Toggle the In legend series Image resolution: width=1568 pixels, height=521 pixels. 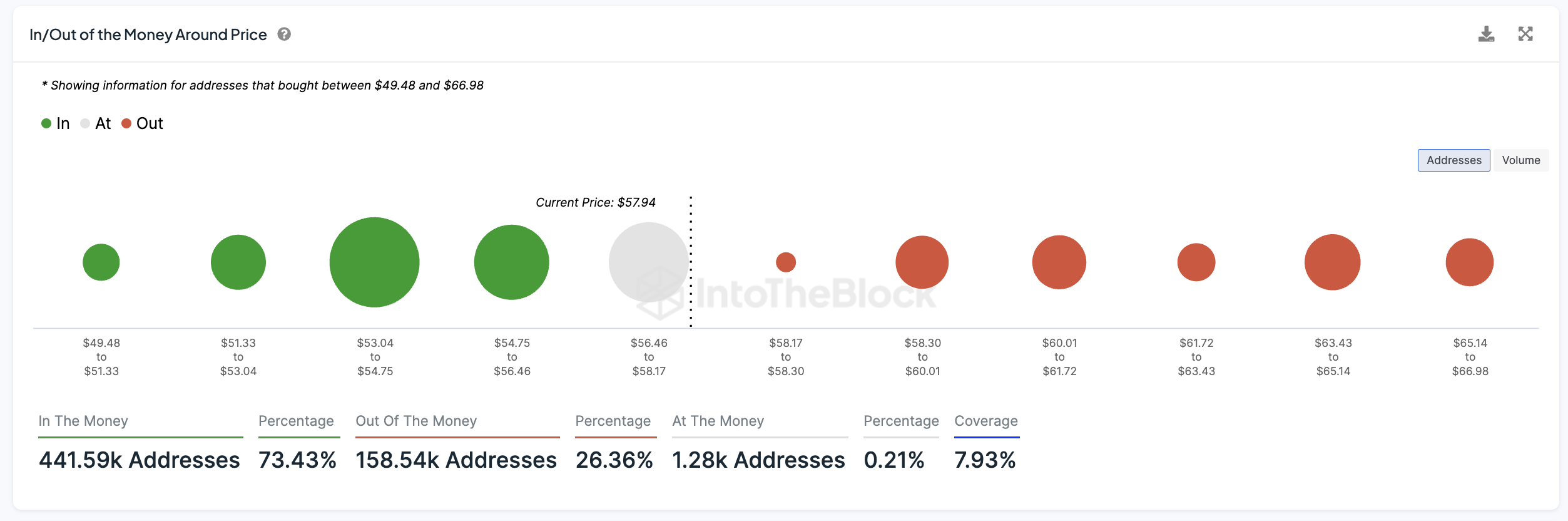coord(56,123)
